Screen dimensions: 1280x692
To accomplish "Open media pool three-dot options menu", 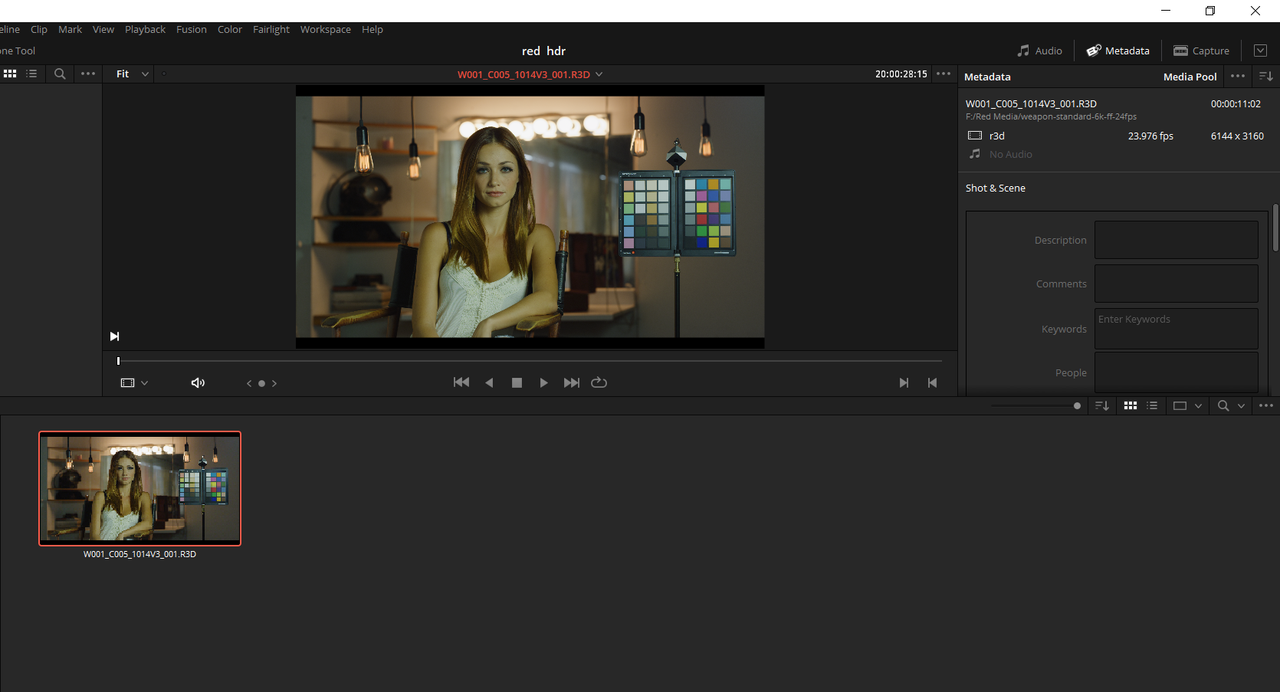I will tap(1266, 406).
